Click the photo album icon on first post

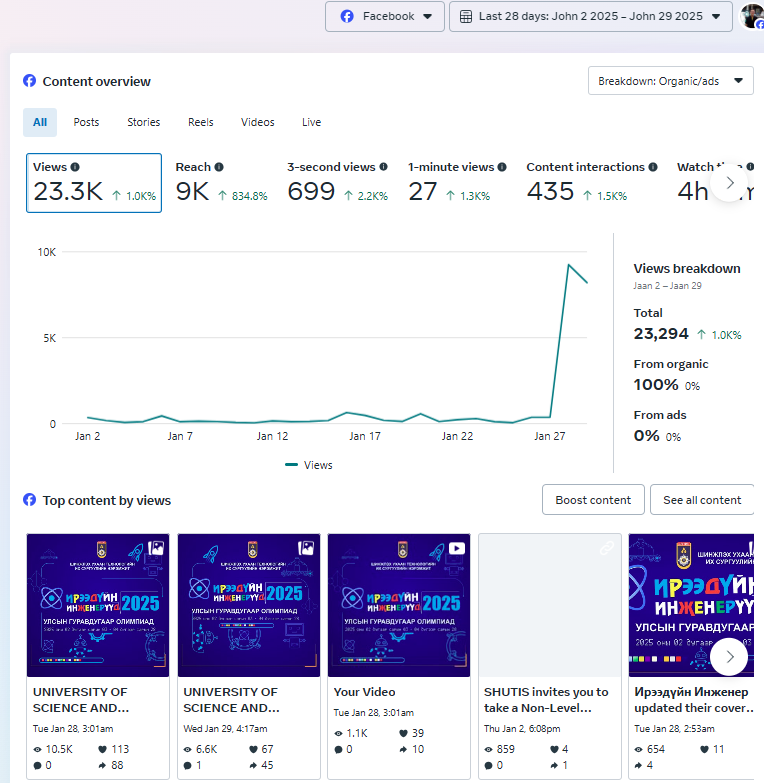point(156,548)
